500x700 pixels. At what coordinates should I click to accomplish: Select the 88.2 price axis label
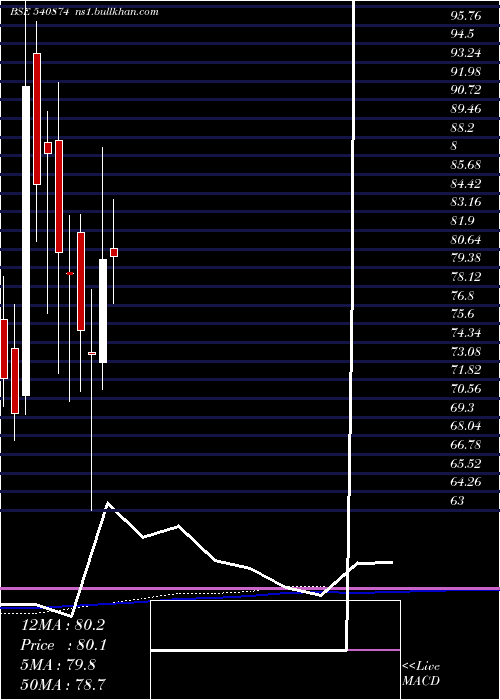pos(462,128)
